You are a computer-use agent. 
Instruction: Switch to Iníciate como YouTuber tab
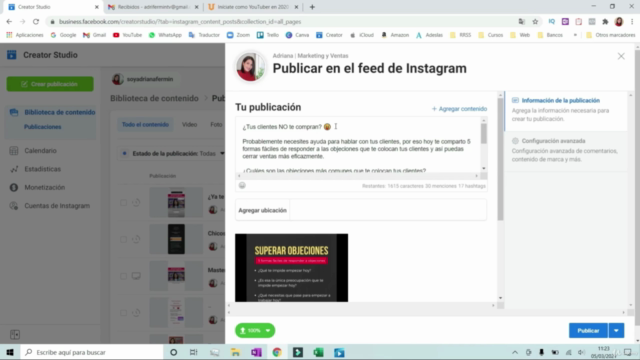coord(253,7)
